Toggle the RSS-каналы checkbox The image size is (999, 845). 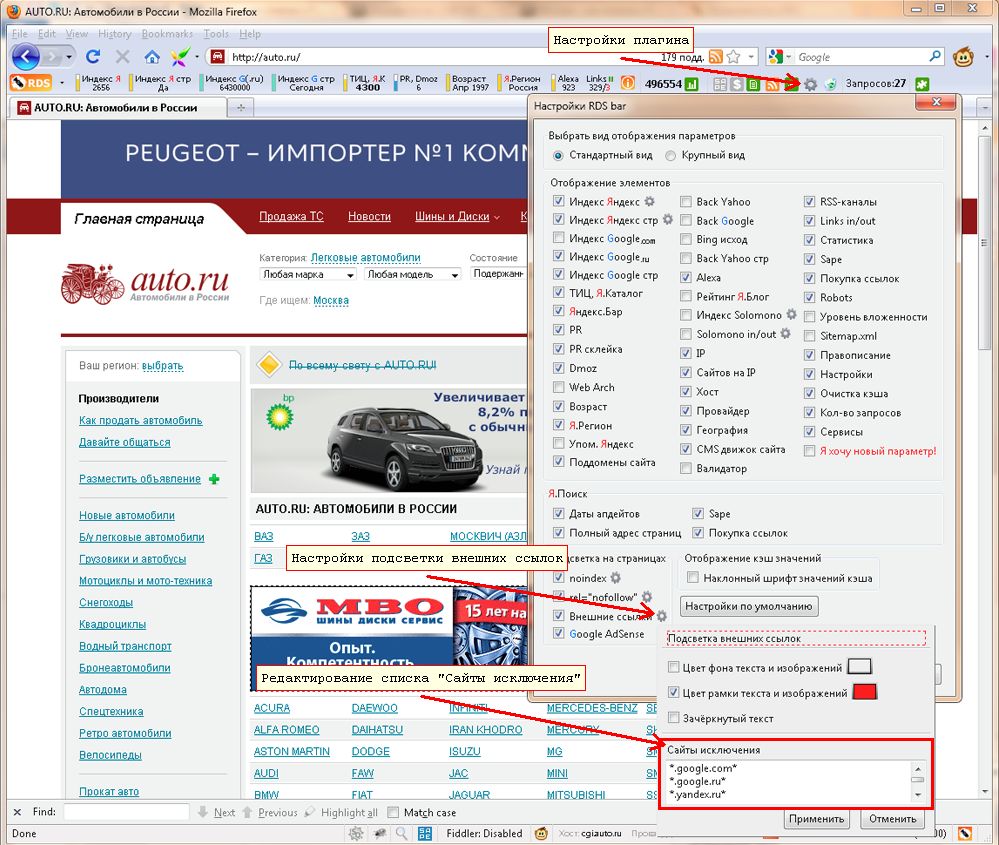809,202
